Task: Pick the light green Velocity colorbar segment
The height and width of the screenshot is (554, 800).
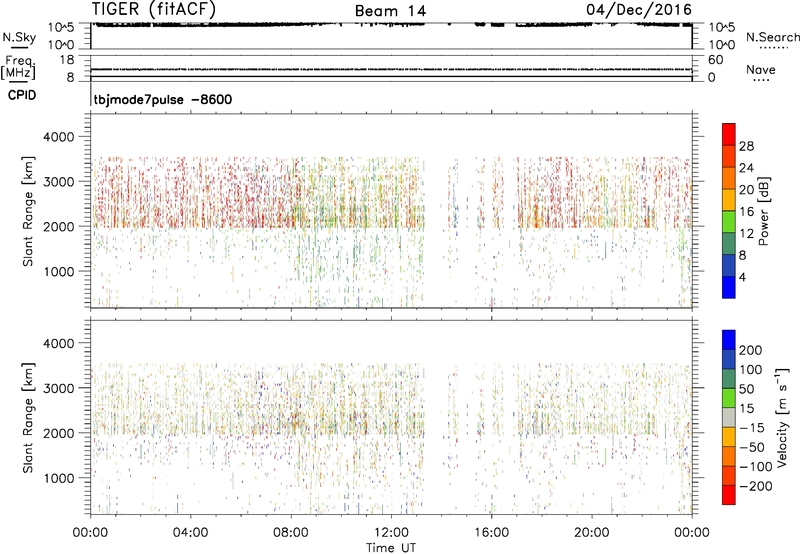Action: [x=729, y=398]
